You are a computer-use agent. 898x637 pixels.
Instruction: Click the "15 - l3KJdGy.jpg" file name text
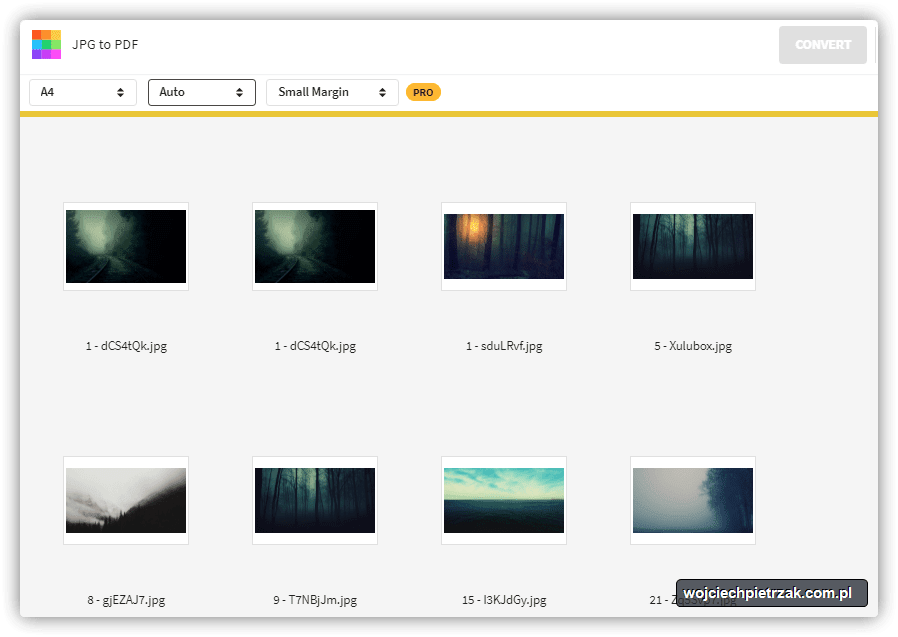(x=504, y=601)
